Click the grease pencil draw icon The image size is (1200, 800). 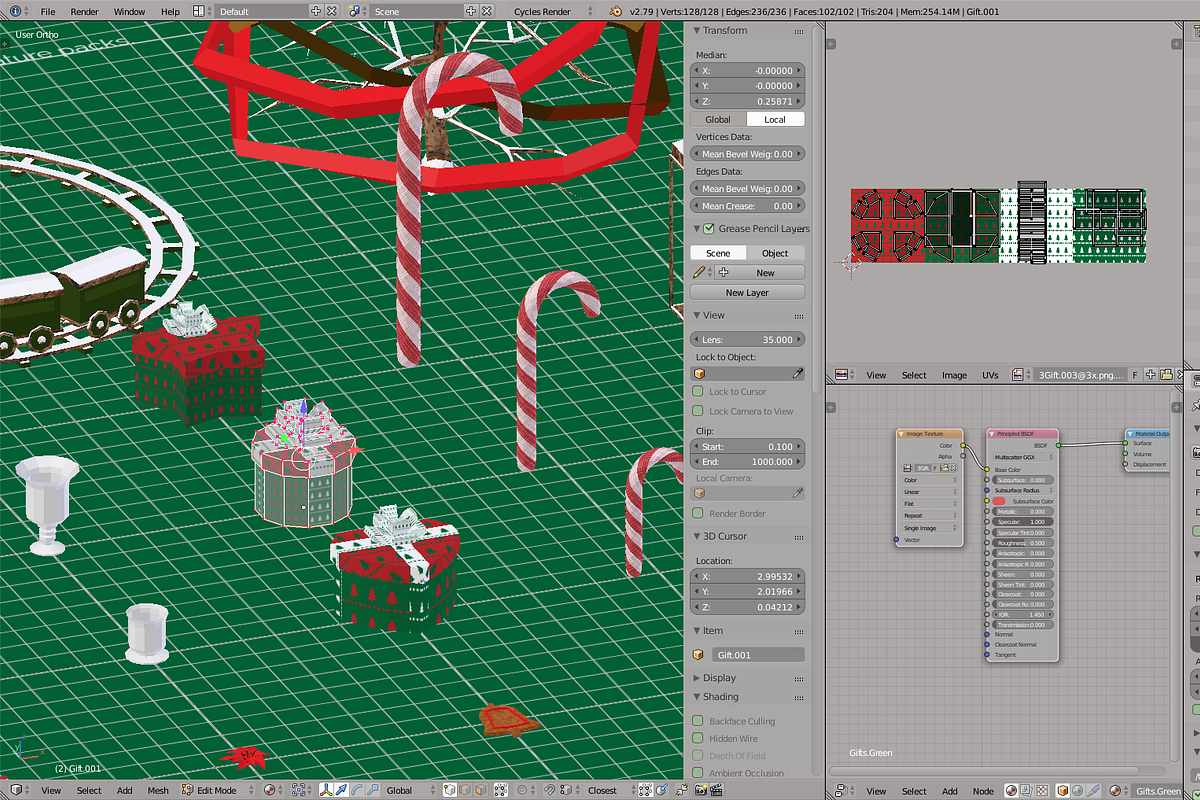point(700,272)
